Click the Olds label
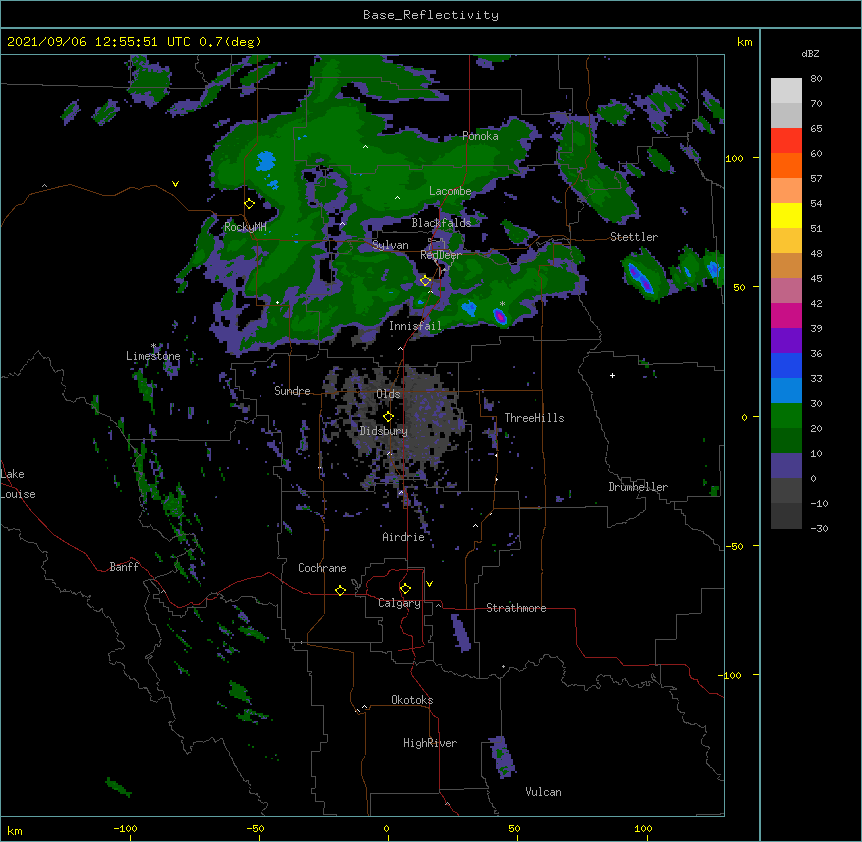 (x=388, y=394)
